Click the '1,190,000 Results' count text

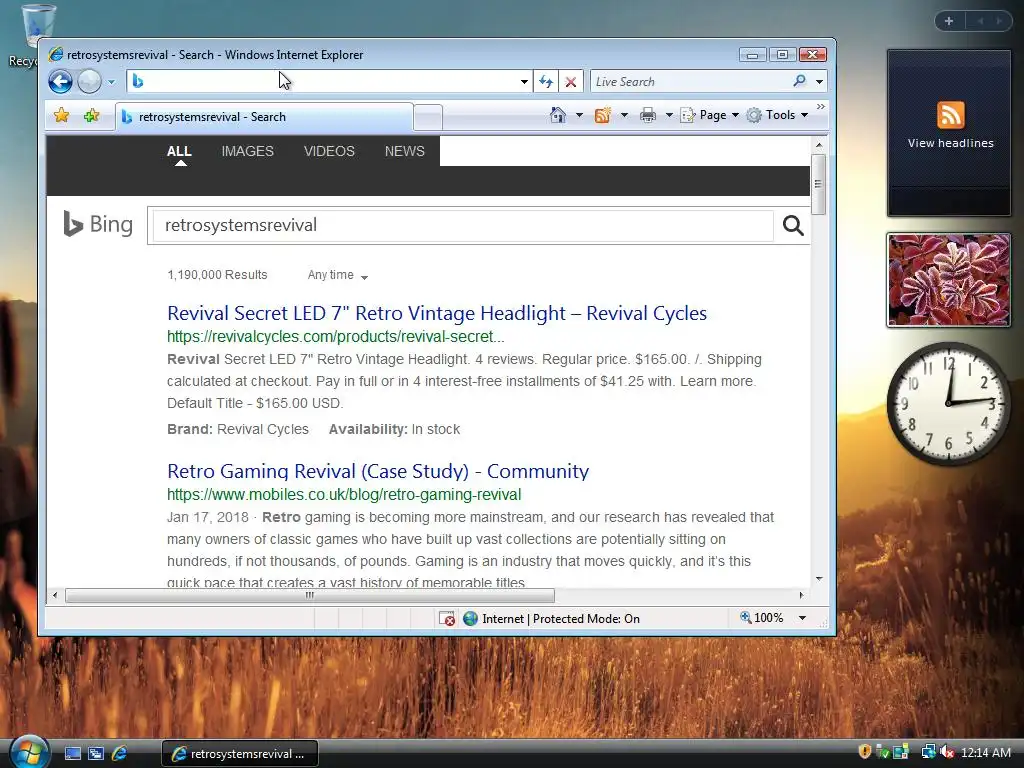pyautogui.click(x=217, y=275)
